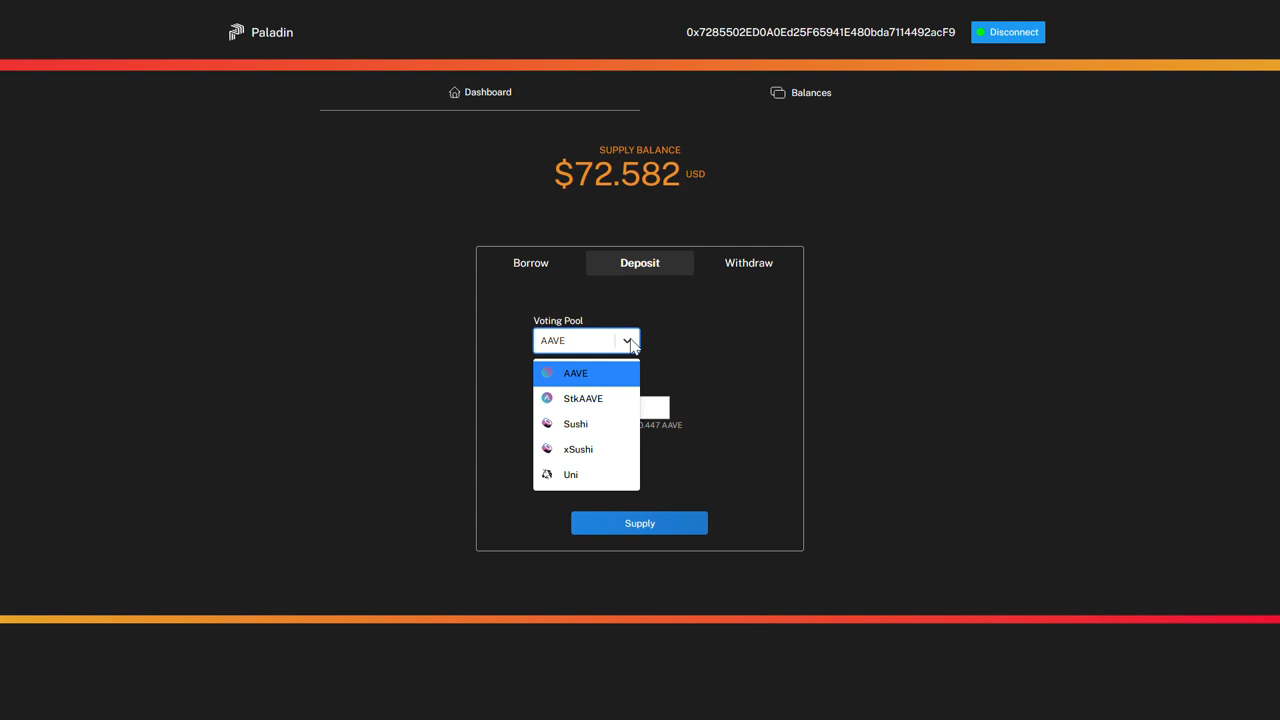
Task: Click the amount input field behind dropdown
Action: coord(655,407)
